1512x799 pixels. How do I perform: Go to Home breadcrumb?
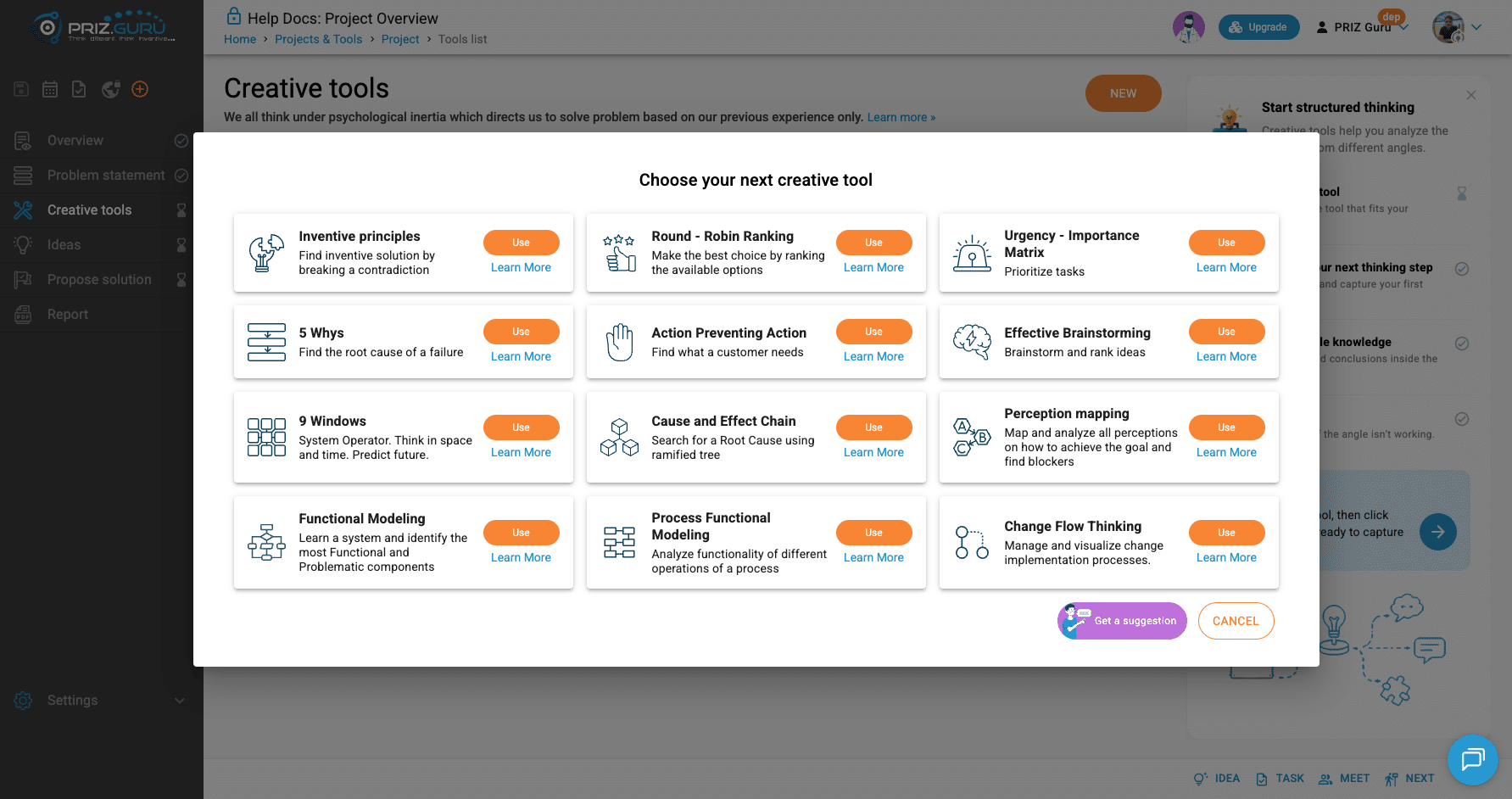240,39
